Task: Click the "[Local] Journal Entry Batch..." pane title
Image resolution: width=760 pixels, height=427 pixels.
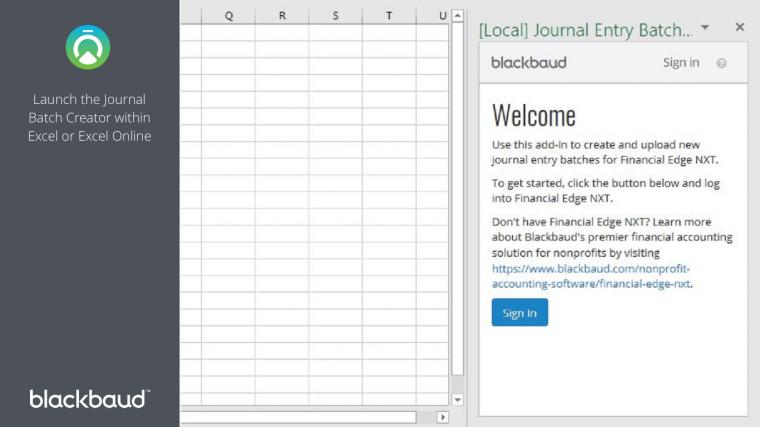Action: click(x=586, y=30)
